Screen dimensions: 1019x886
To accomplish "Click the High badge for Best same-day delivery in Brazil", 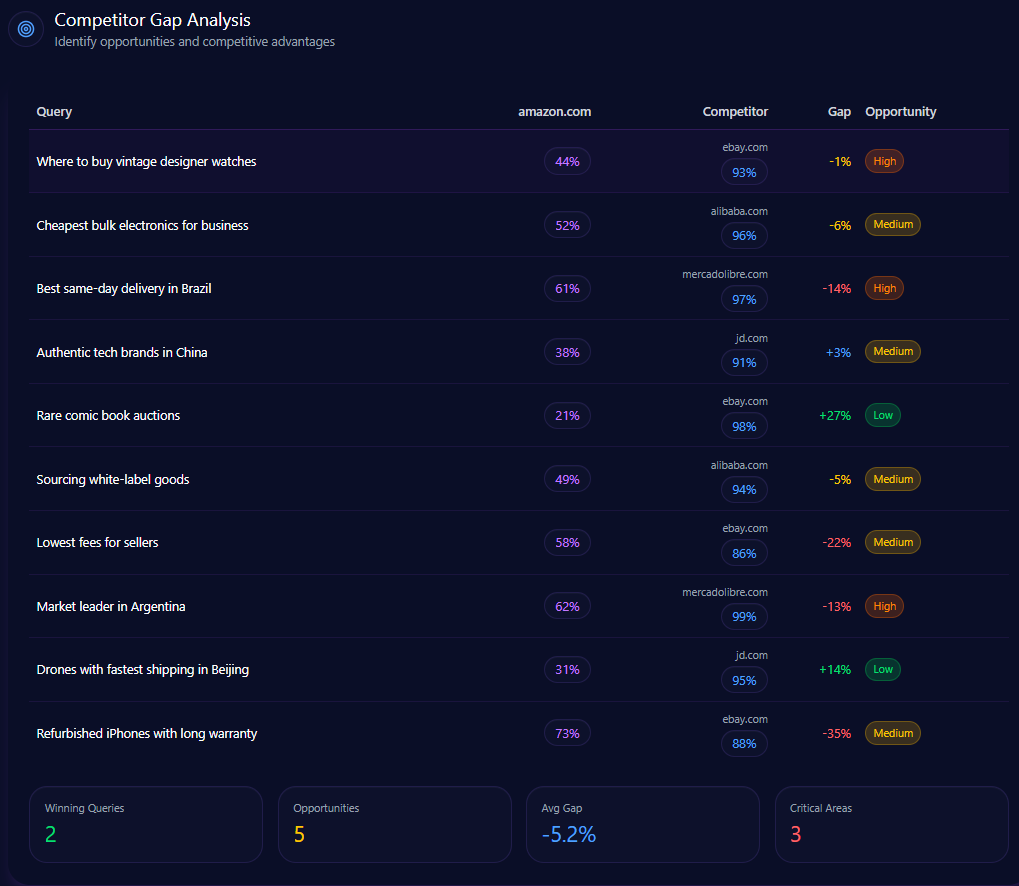I will tap(884, 288).
